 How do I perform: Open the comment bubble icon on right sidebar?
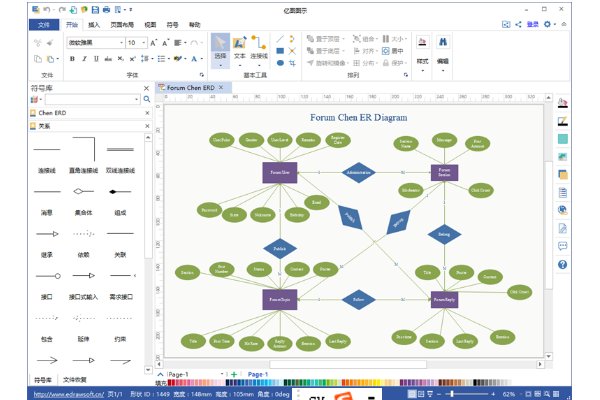(562, 246)
